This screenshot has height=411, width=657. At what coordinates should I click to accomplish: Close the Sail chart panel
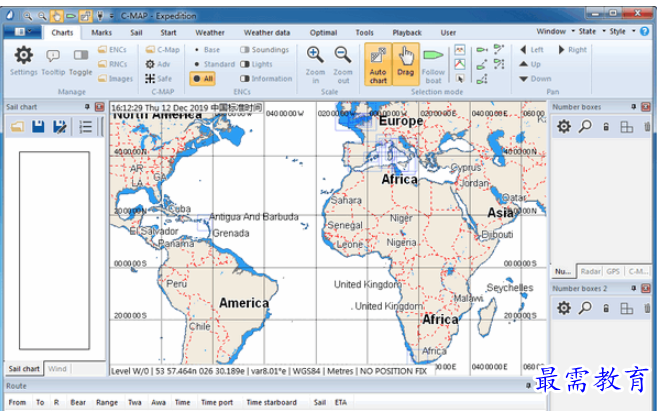coord(99,107)
